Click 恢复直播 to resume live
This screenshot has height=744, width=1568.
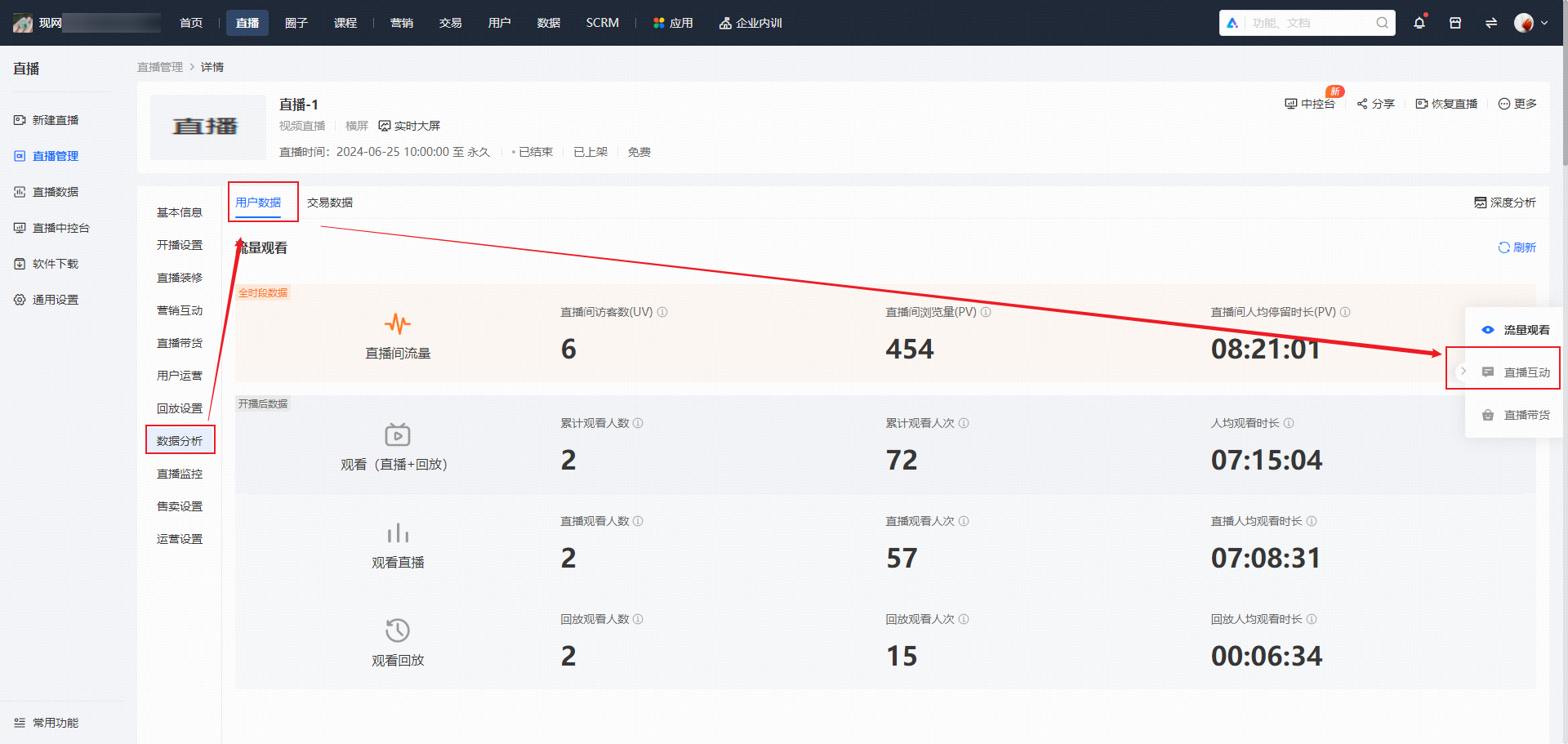[1447, 104]
